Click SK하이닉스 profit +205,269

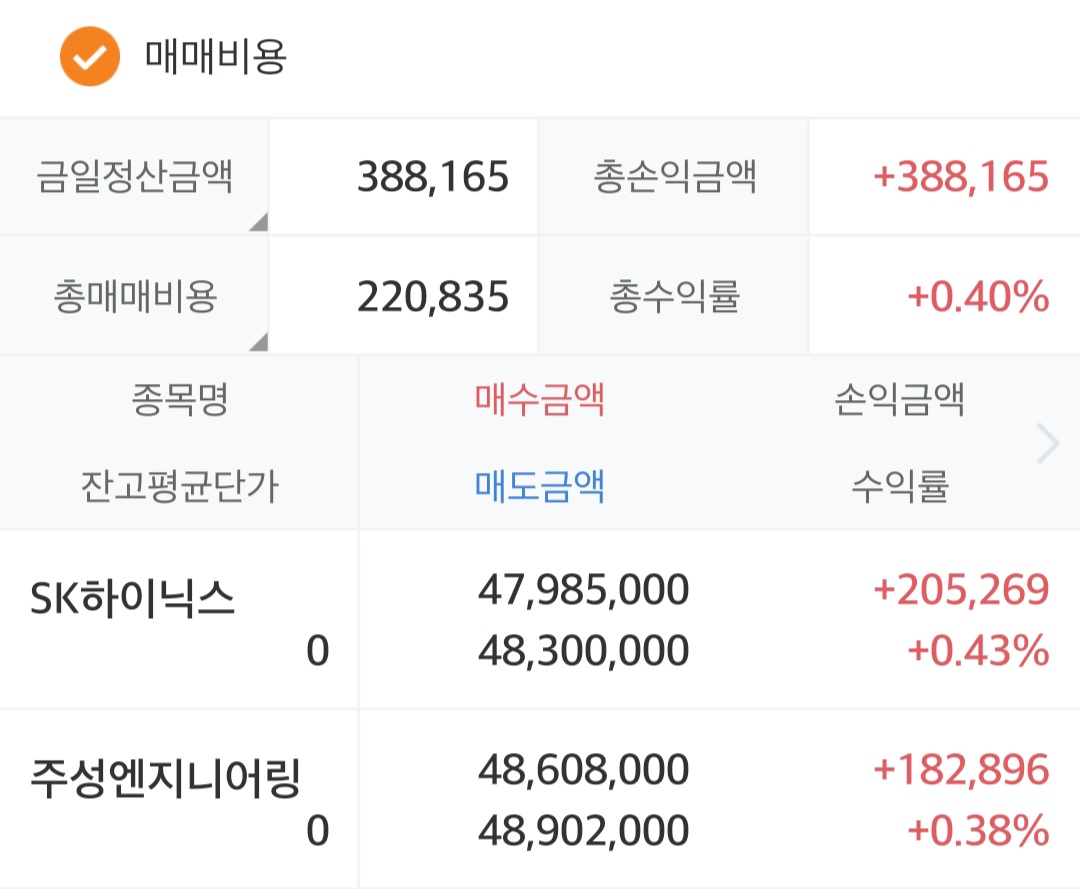[x=961, y=589]
